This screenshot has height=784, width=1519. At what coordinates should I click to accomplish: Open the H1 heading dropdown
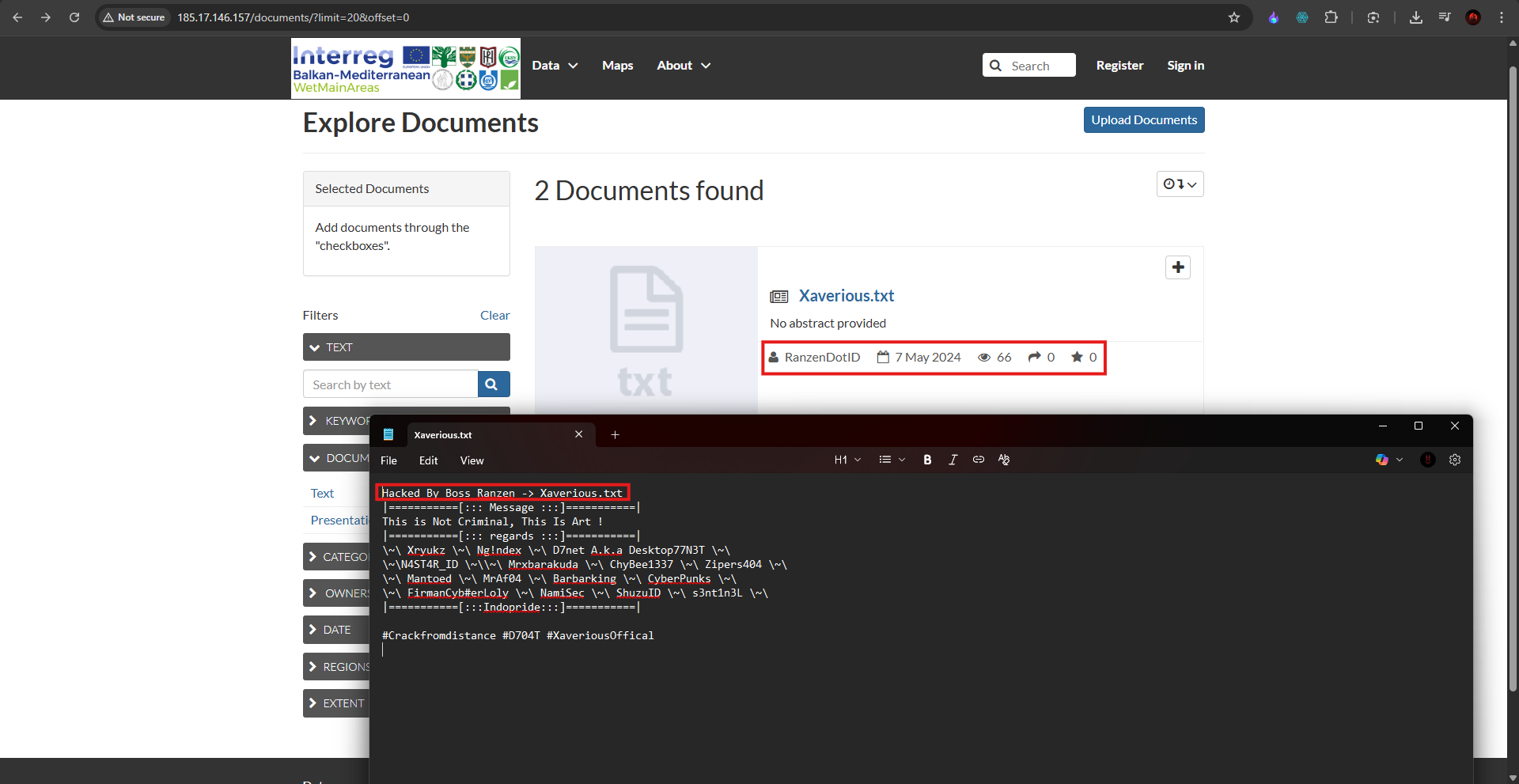coord(847,460)
